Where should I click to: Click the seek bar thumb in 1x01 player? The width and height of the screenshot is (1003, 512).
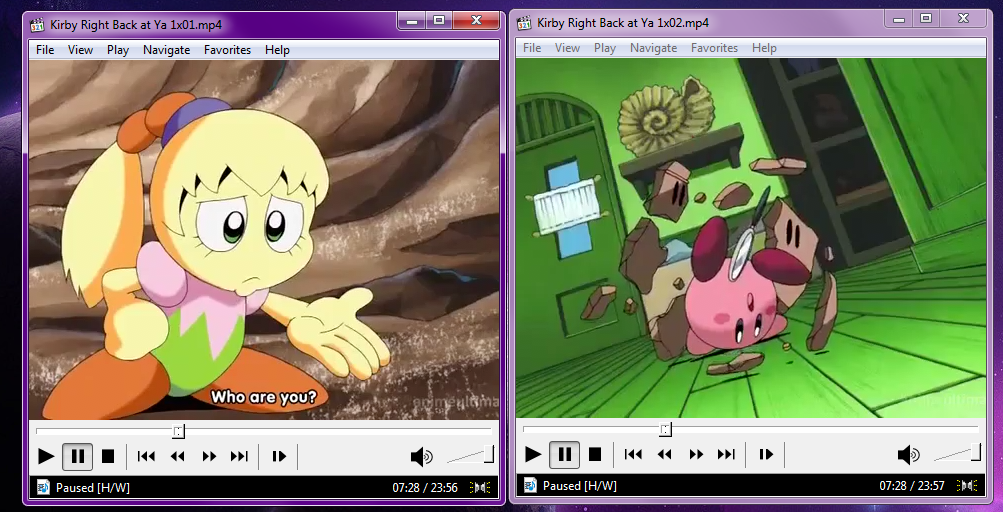(178, 432)
